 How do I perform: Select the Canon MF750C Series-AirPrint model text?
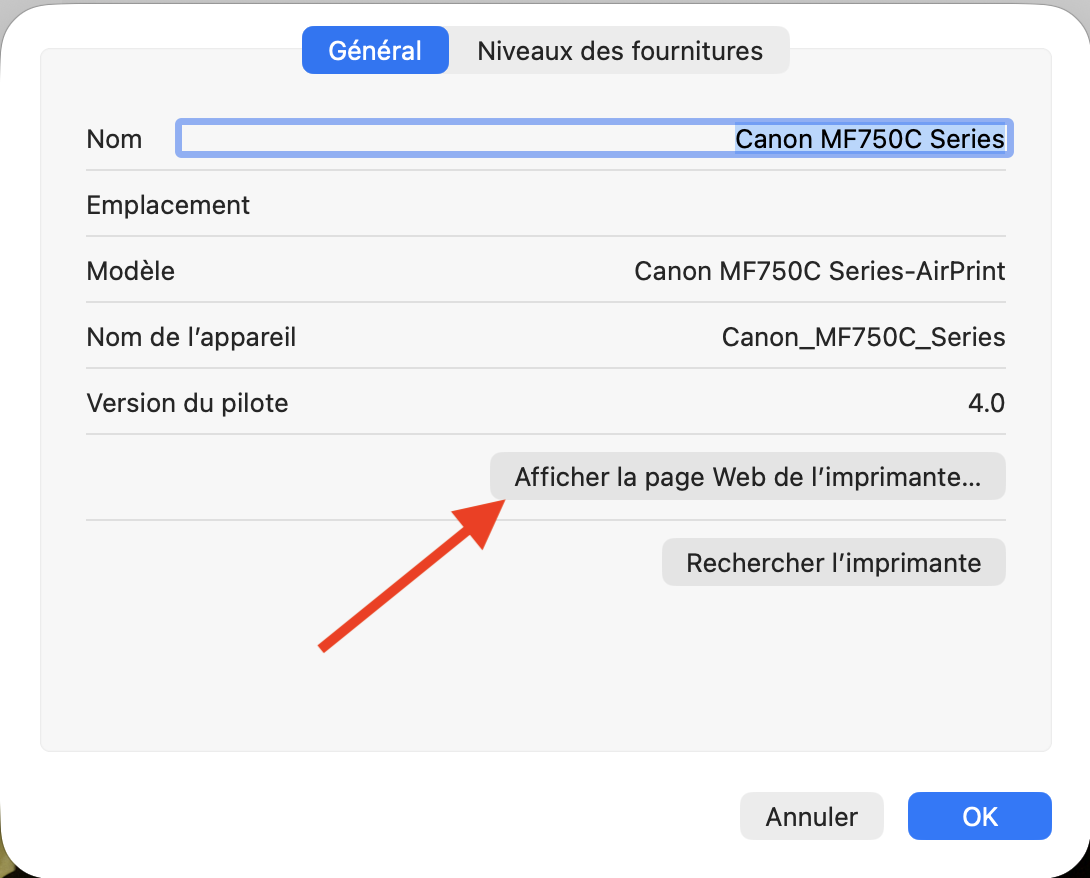coord(819,271)
